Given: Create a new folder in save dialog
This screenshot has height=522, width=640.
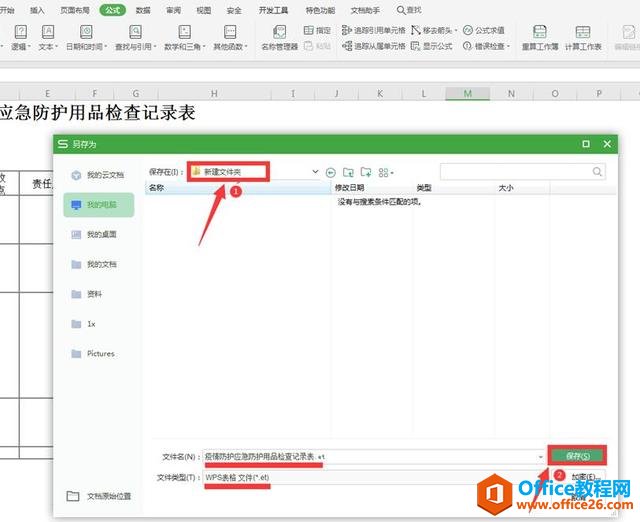Looking at the screenshot, I should coord(366,173).
